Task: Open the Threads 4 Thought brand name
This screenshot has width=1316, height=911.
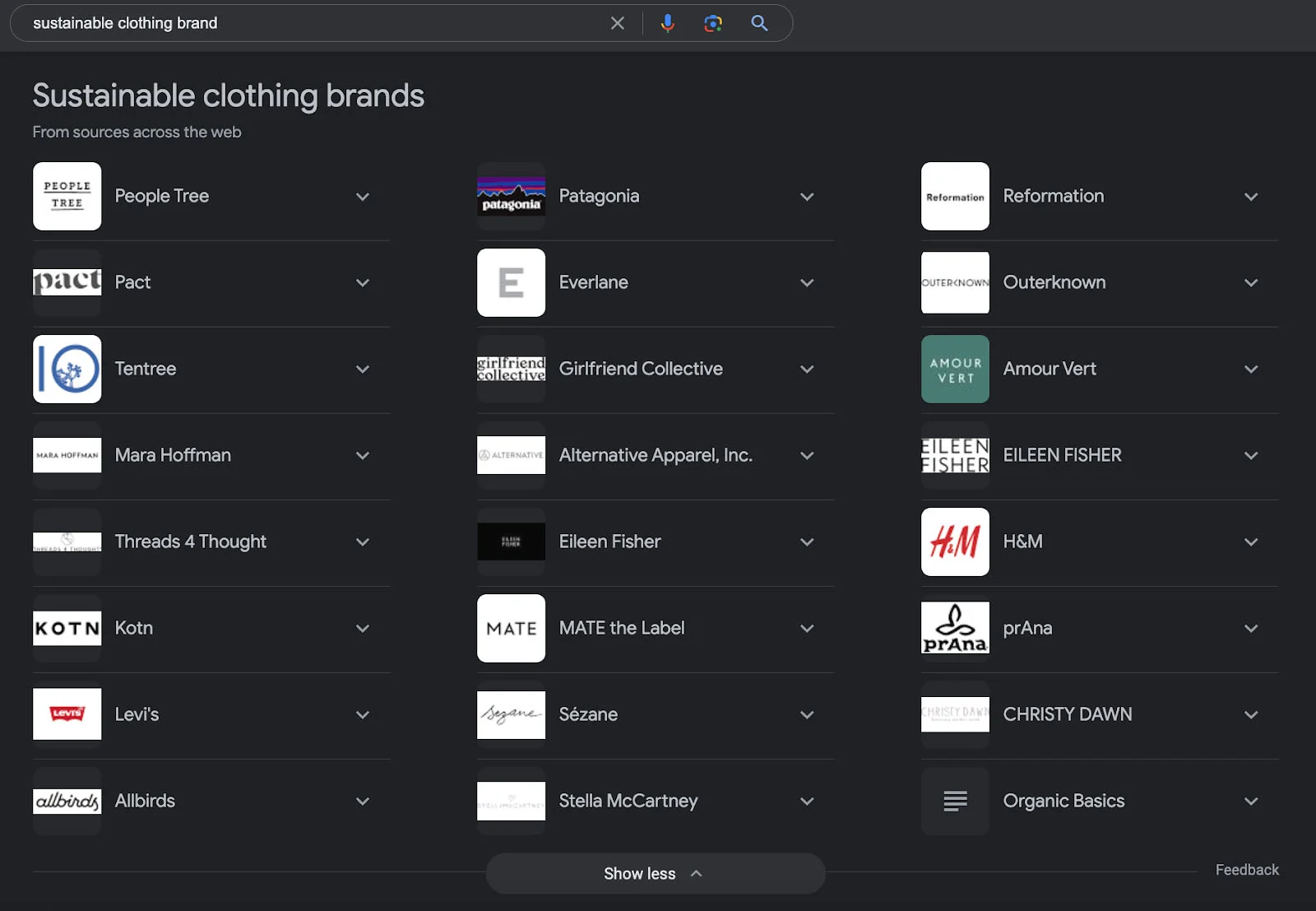Action: click(x=191, y=541)
